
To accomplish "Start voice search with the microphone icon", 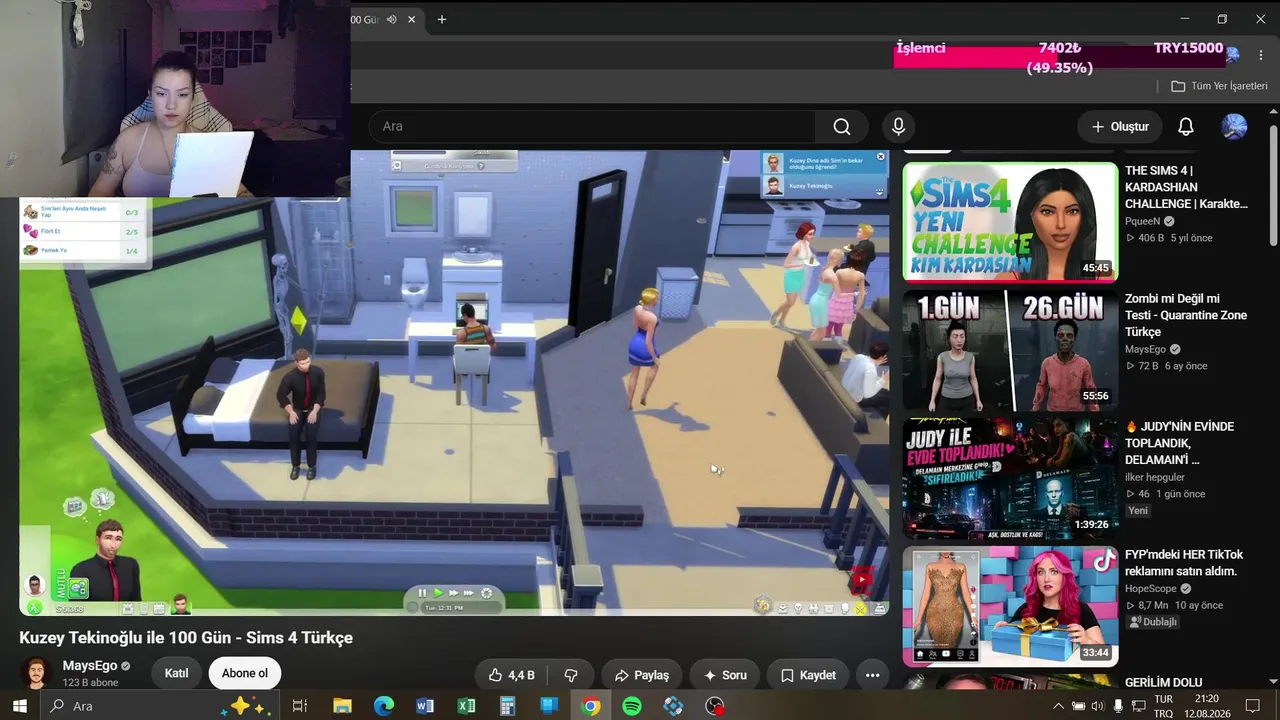I will pyautogui.click(x=898, y=127).
